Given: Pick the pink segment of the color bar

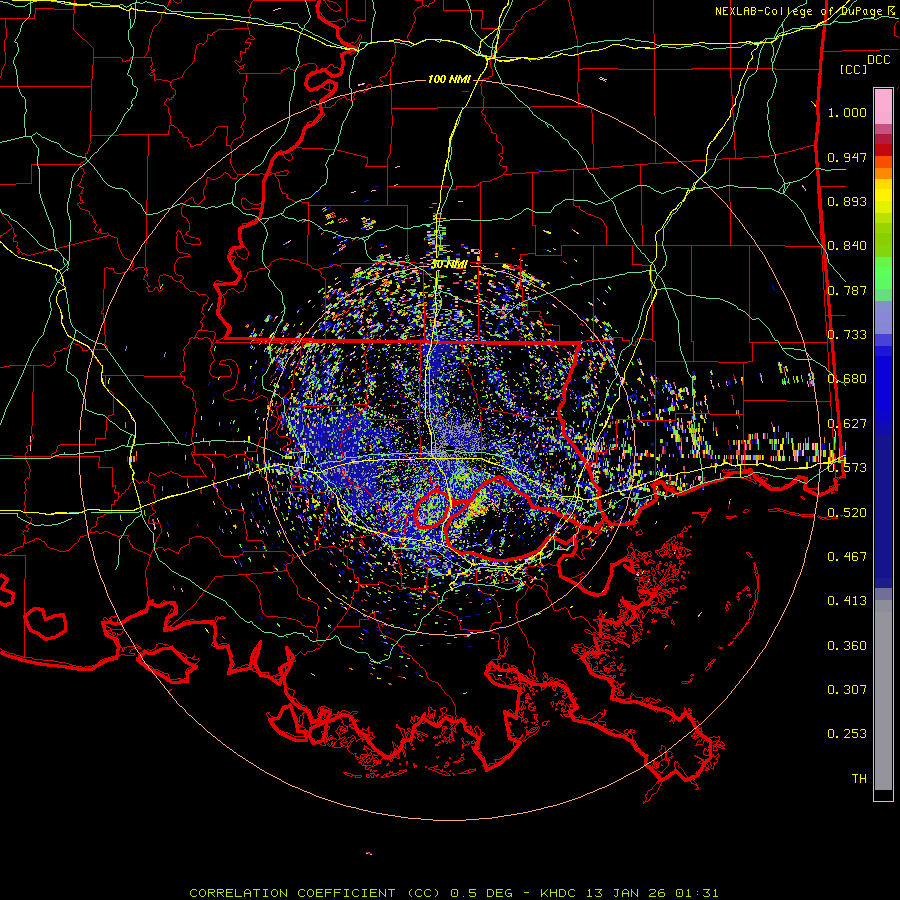Looking at the screenshot, I should [883, 107].
